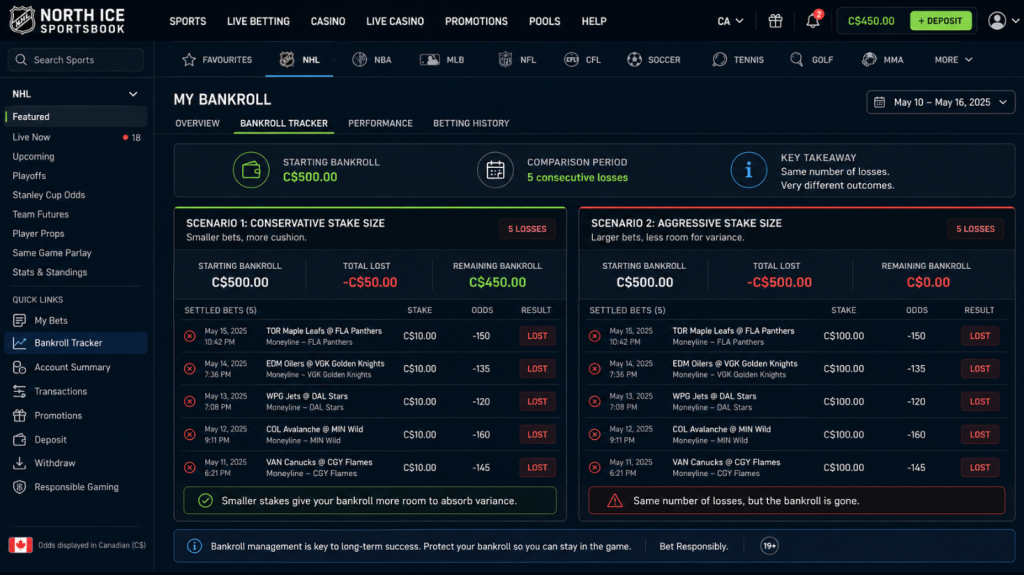Expand the More sports dropdown
1024x575 pixels.
tap(953, 59)
